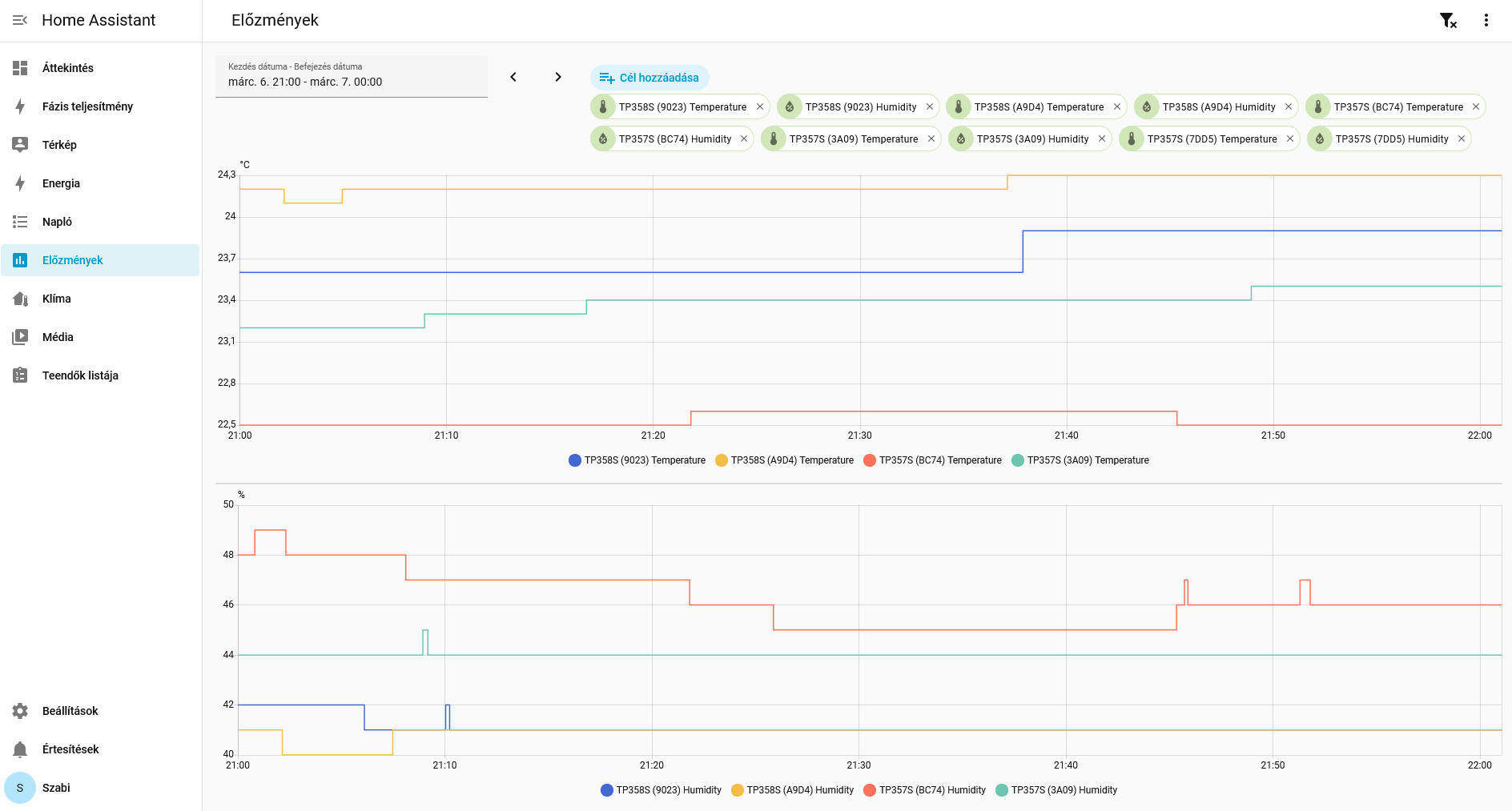This screenshot has height=811, width=1512.
Task: Open Teendők listája page
Action: coord(100,375)
